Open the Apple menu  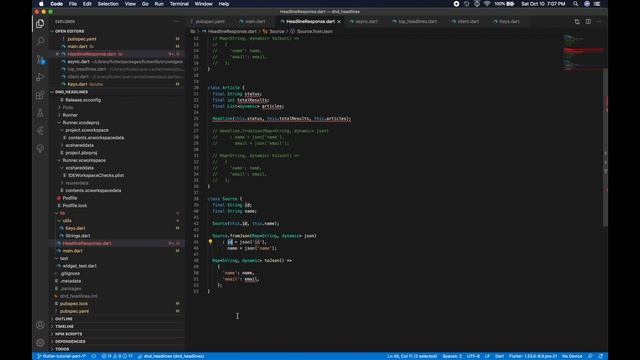(41, 4)
